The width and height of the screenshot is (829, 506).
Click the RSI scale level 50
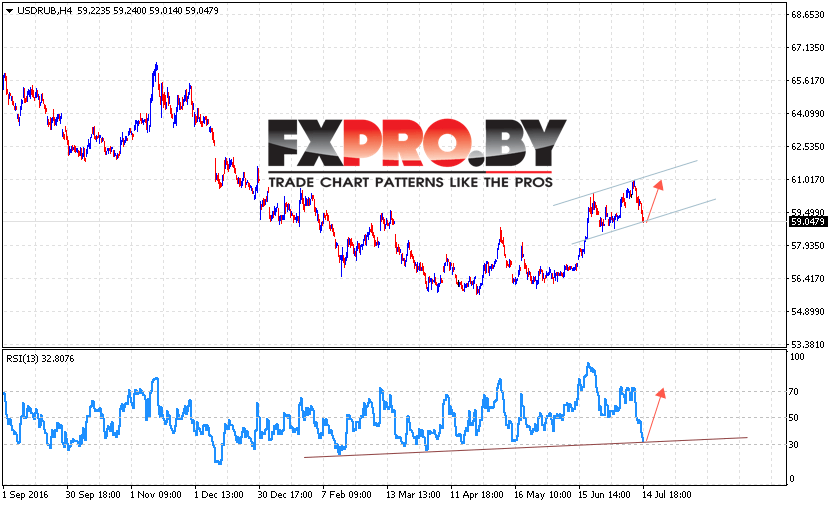click(794, 418)
